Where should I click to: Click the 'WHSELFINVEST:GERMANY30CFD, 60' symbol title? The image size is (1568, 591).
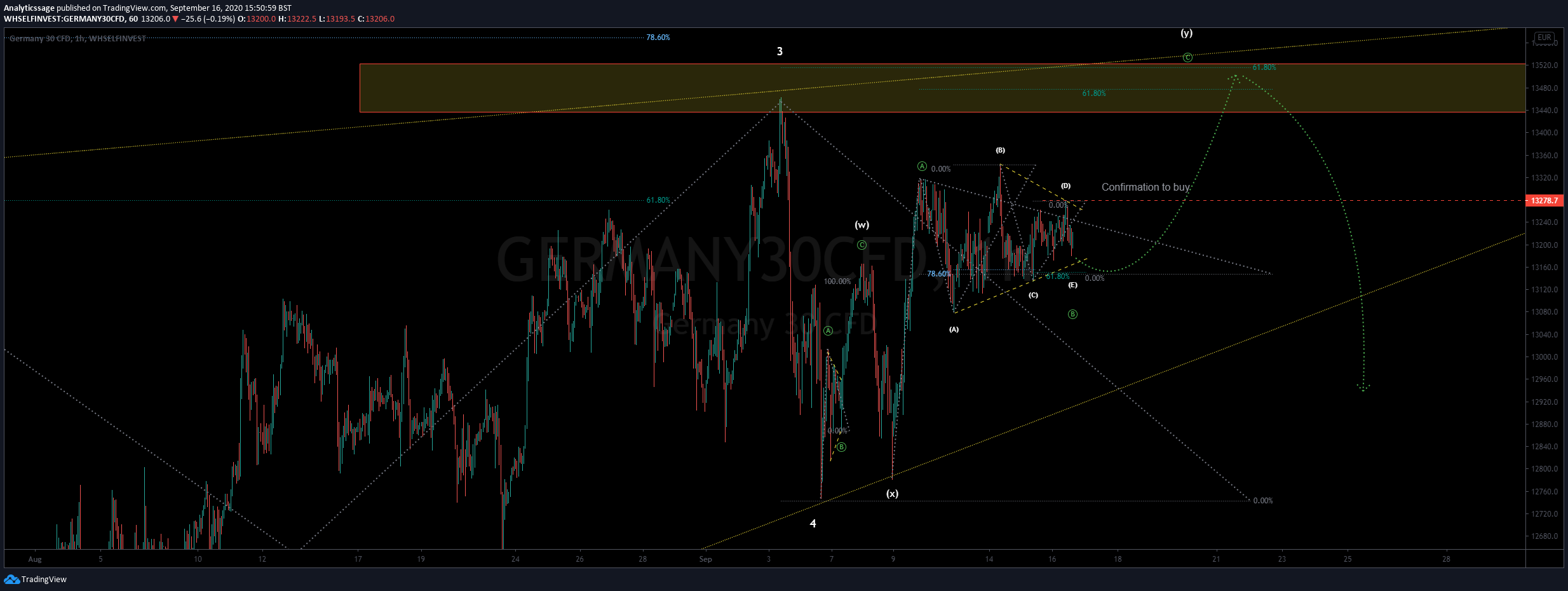click(x=71, y=18)
